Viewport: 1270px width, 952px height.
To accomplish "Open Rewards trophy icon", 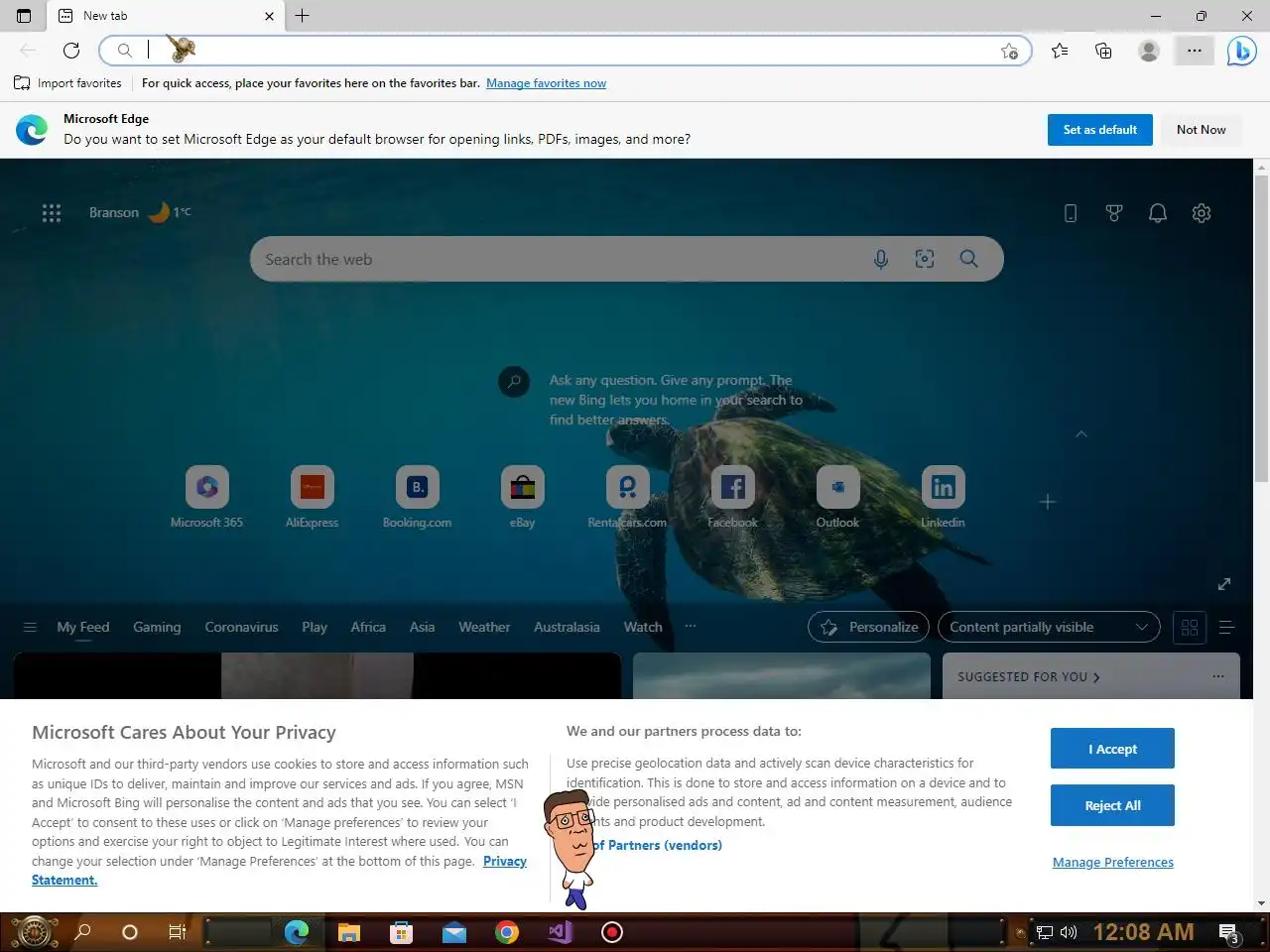I will click(x=1114, y=213).
